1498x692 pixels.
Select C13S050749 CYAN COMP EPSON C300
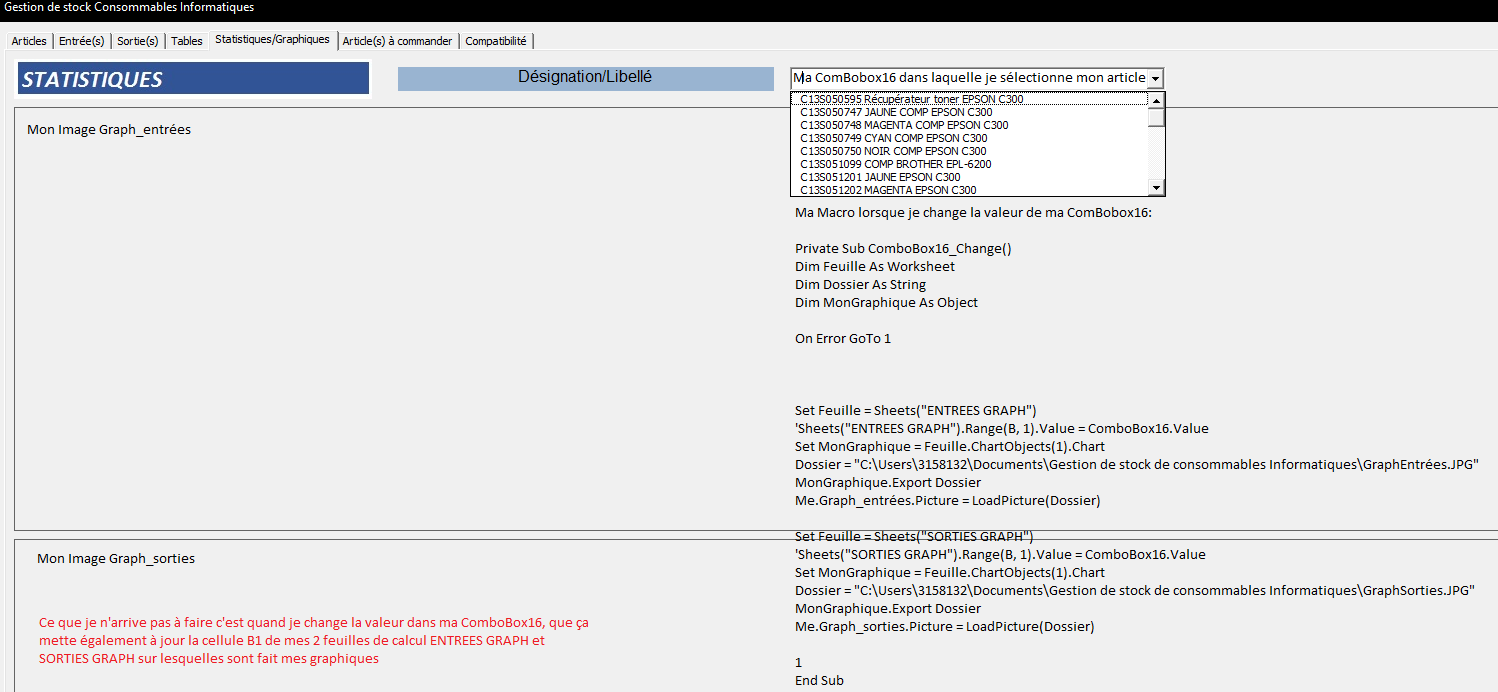[x=893, y=138]
